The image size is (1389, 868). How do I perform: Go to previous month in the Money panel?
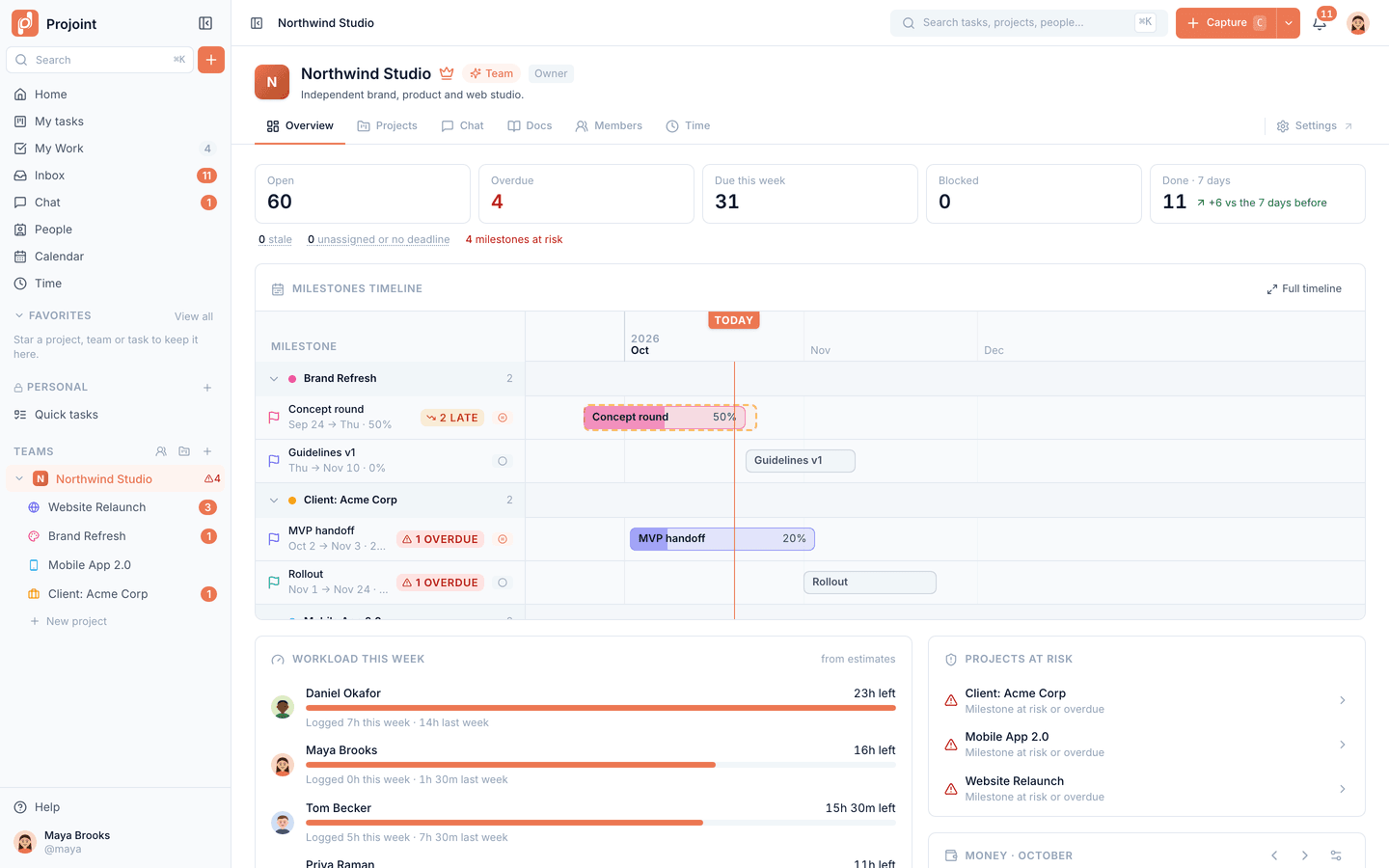(x=1274, y=855)
